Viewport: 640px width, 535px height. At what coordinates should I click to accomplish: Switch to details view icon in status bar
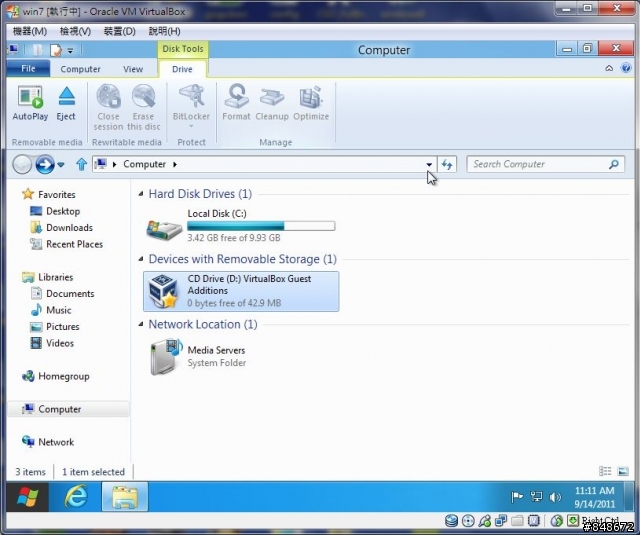(x=605, y=471)
